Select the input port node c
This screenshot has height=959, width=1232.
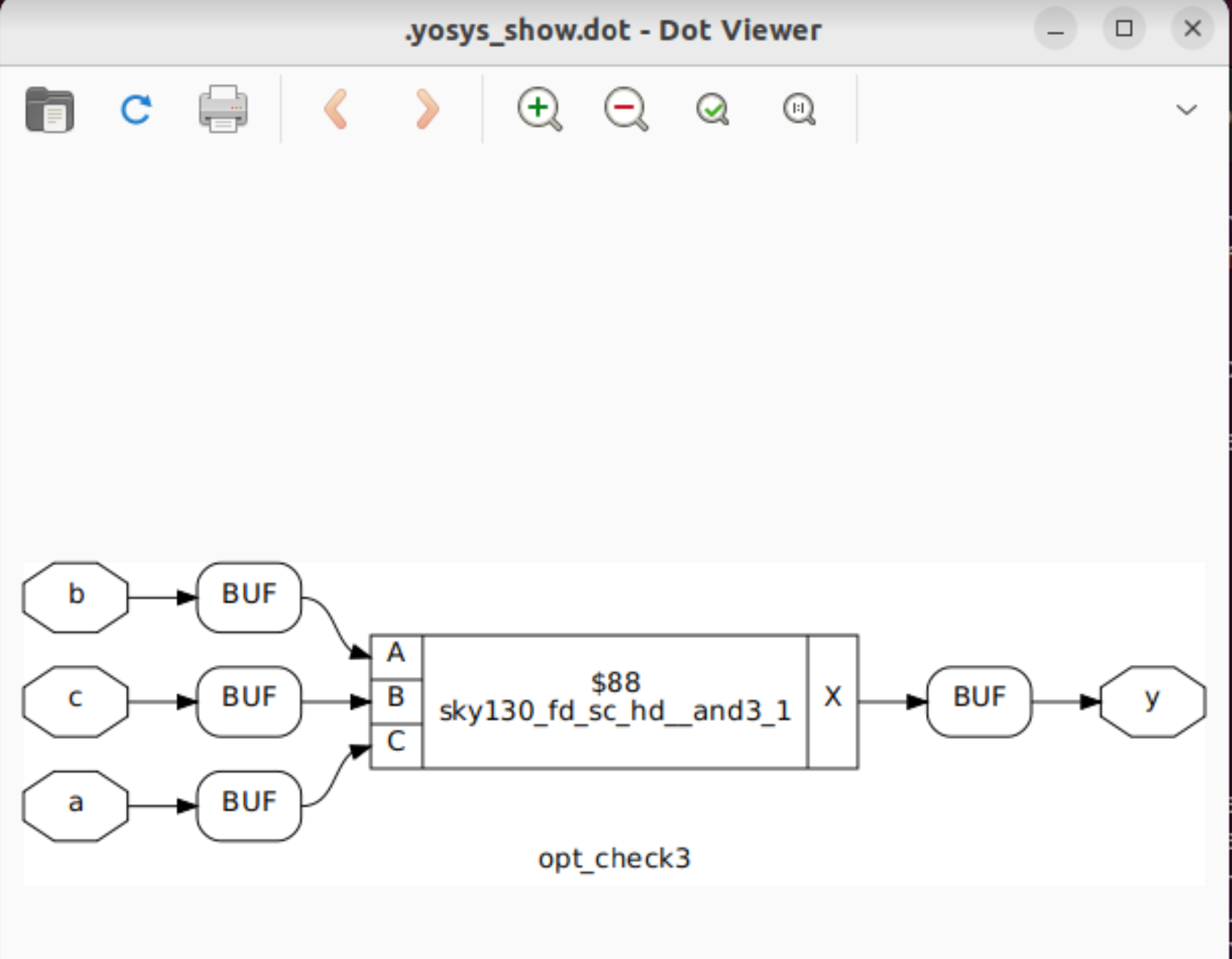click(75, 699)
